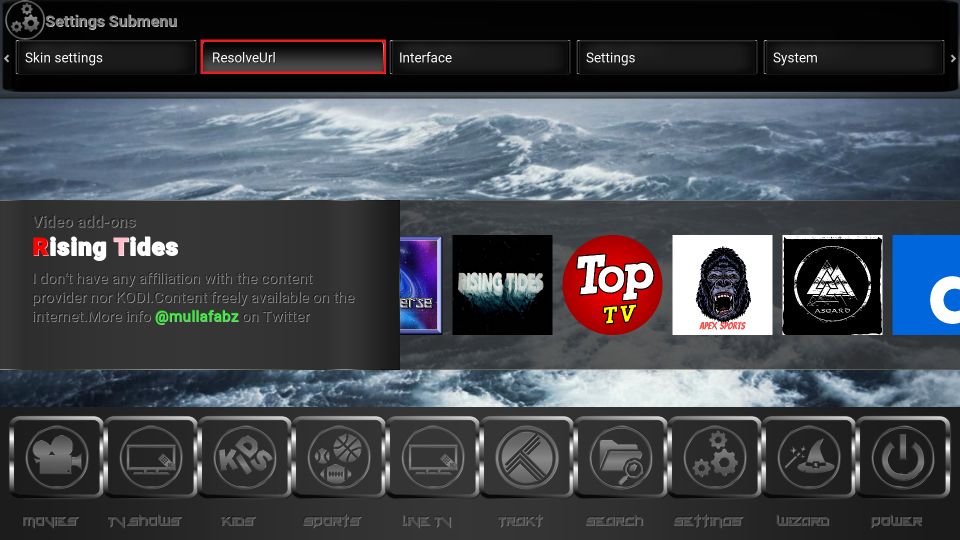Click the left arrow of the submenu bar
Screen dimensions: 960x540
pos(7,58)
